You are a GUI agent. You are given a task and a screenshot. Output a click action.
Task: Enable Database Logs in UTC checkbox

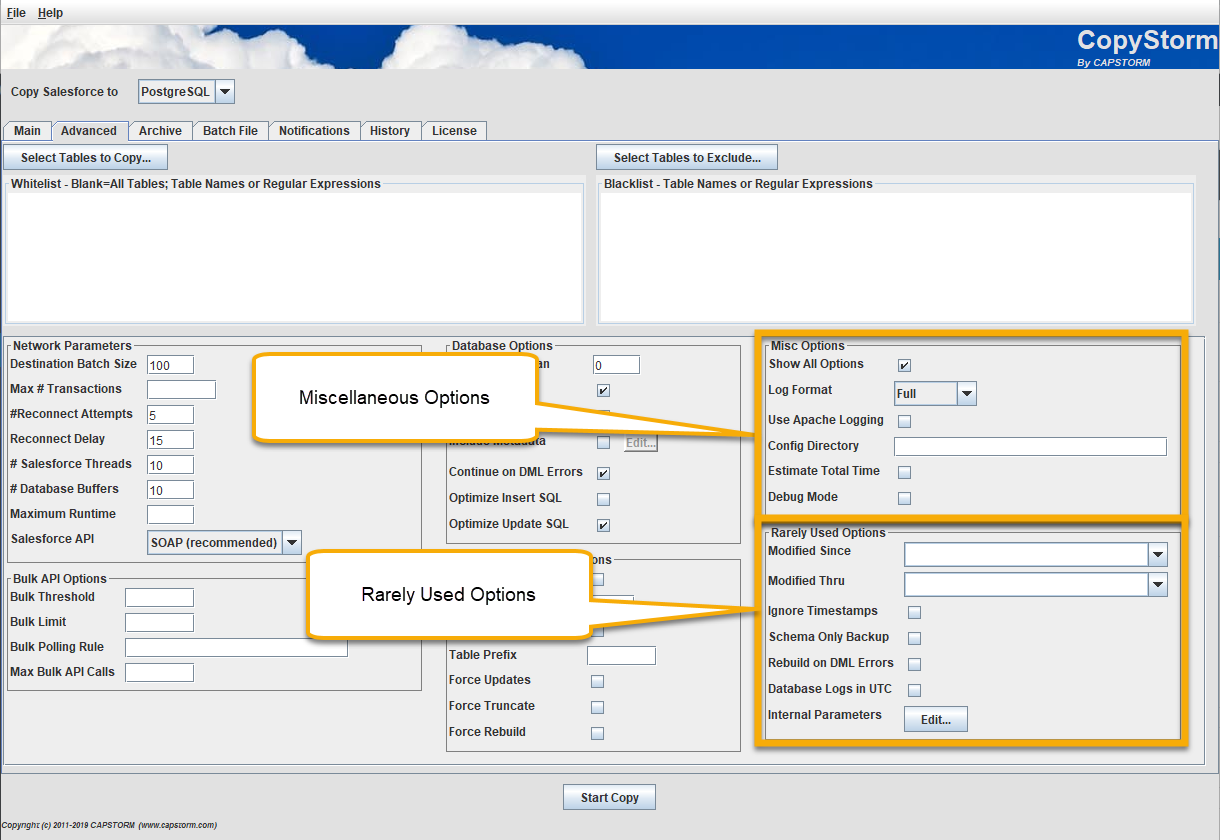(x=914, y=690)
